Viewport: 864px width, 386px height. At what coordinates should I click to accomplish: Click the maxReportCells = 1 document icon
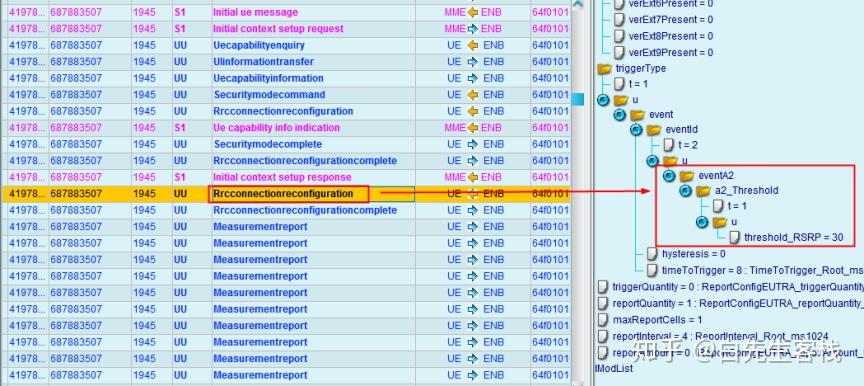[x=603, y=320]
